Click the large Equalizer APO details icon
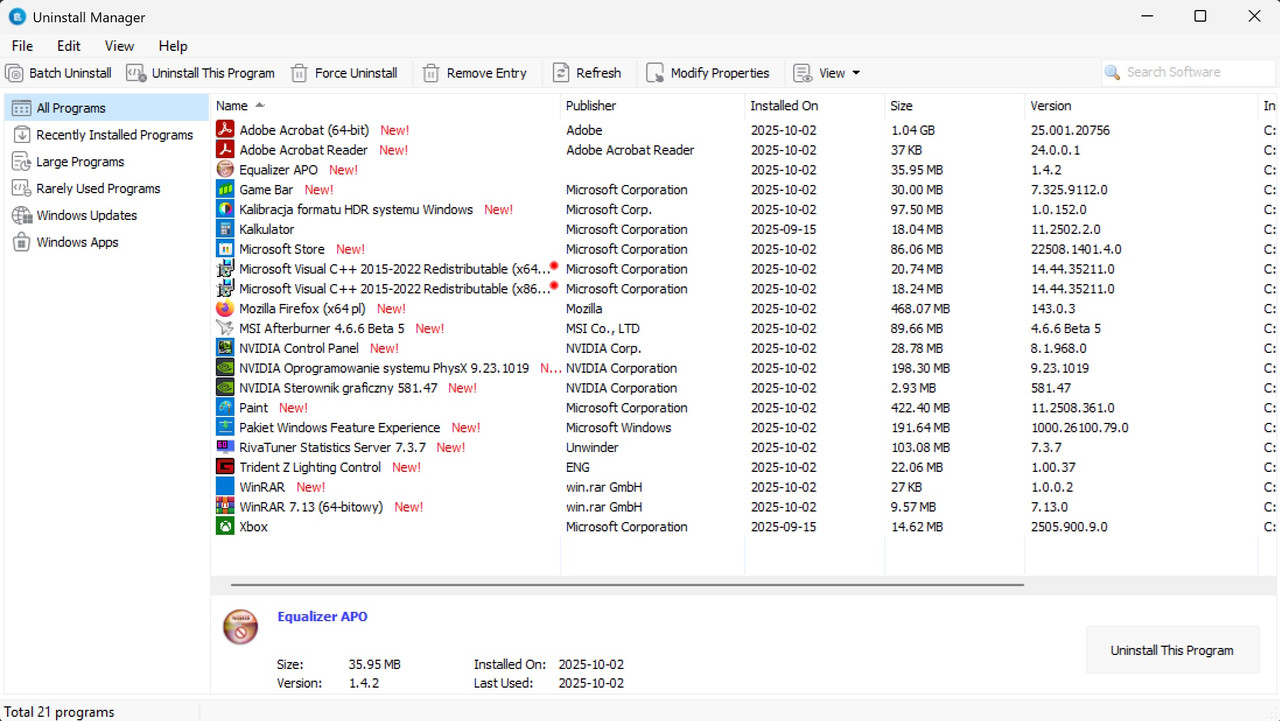 (x=240, y=628)
